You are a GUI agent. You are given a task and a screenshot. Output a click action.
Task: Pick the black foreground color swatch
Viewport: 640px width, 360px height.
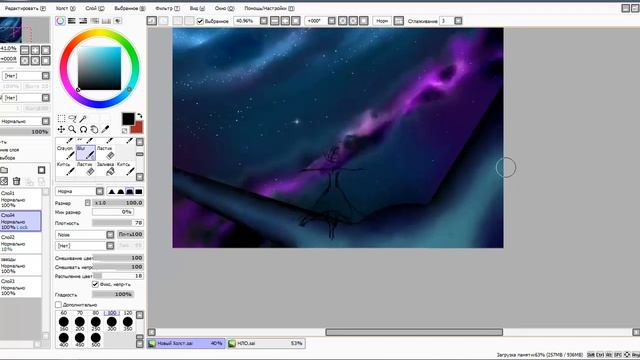(128, 119)
